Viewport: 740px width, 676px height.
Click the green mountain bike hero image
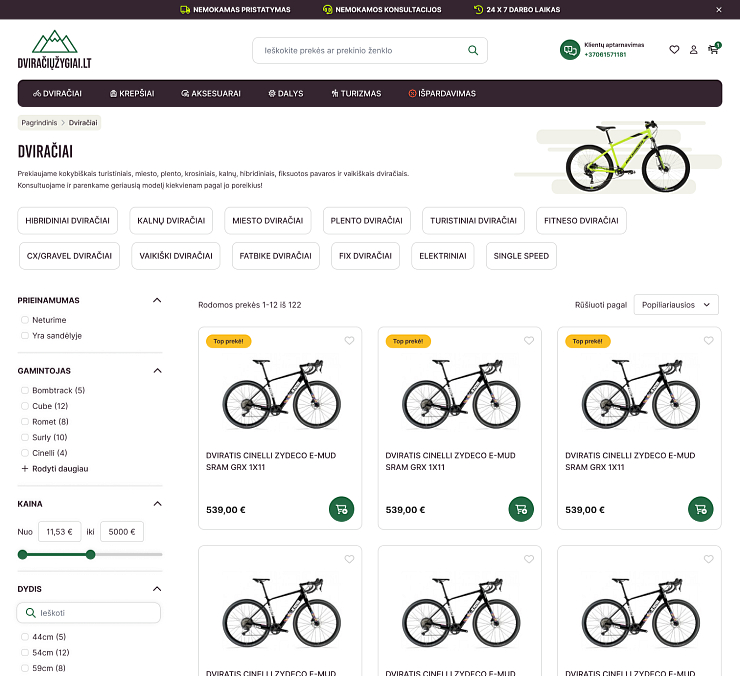pos(628,156)
